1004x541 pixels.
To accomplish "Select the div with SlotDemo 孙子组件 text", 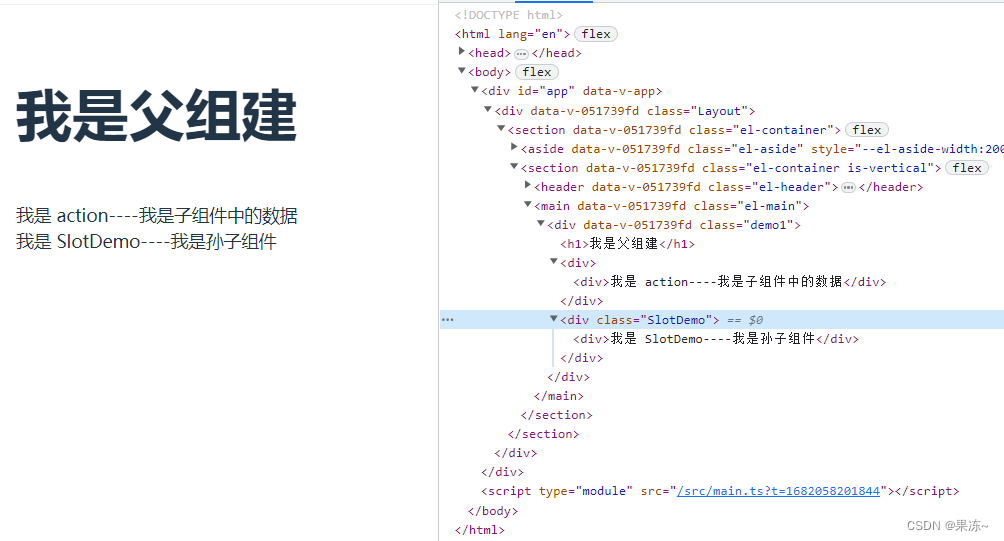I will click(x=716, y=339).
